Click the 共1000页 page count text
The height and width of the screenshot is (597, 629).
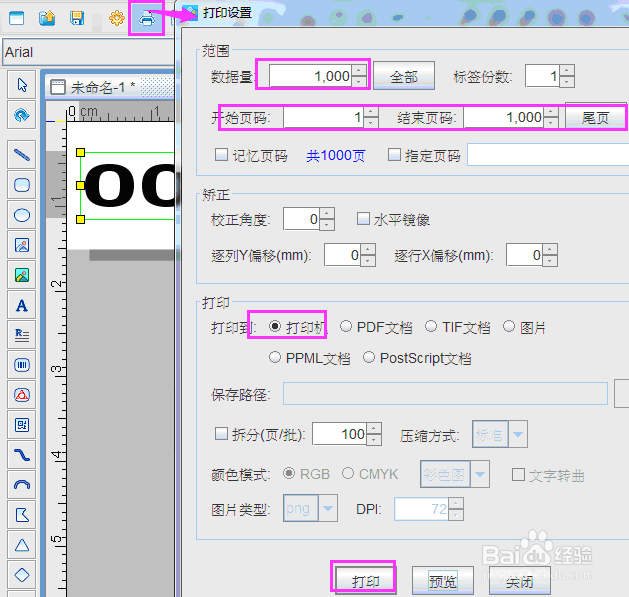point(335,155)
